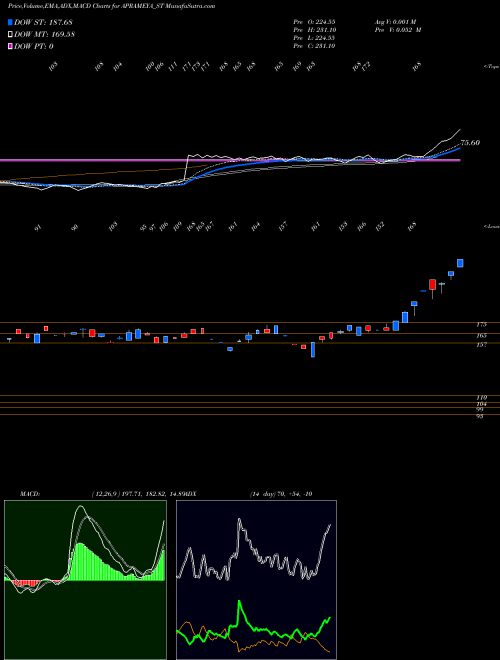
Task: Click the Avg V average volume value
Action: 395,22
